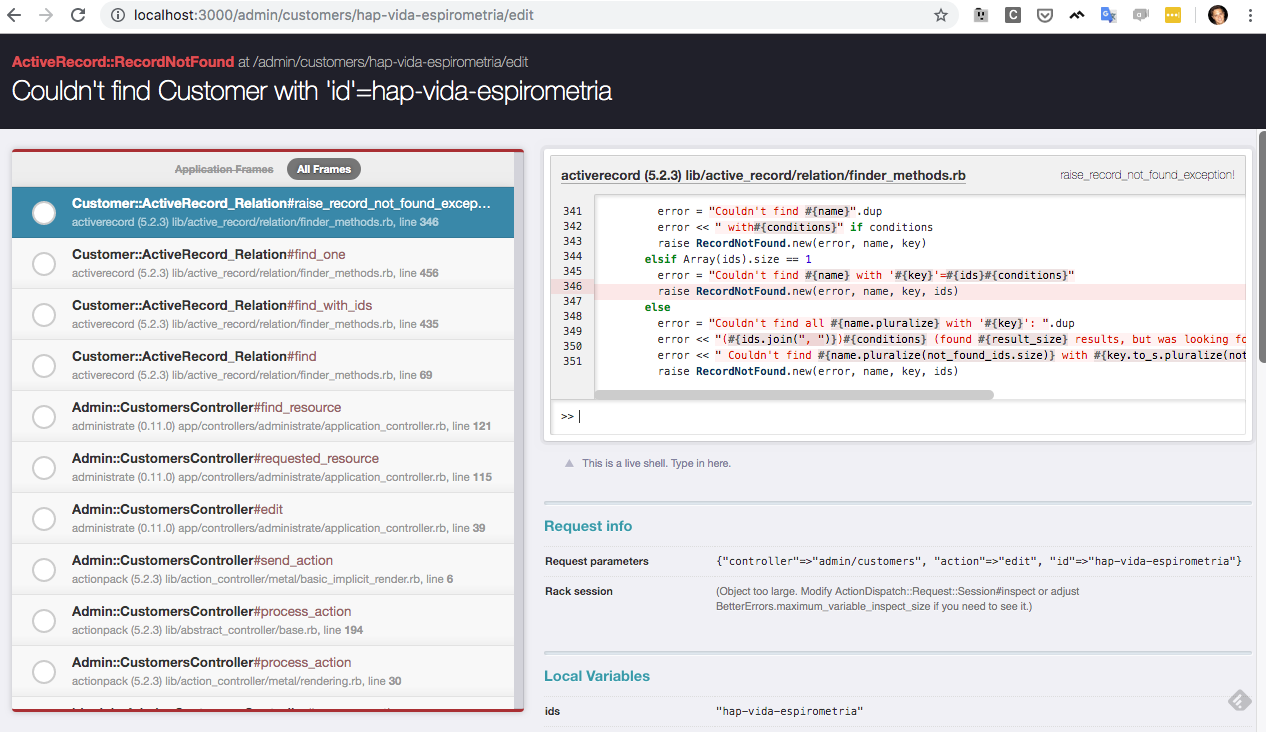The width and height of the screenshot is (1266, 732).
Task: Open Google Translate extension
Action: (x=1108, y=16)
